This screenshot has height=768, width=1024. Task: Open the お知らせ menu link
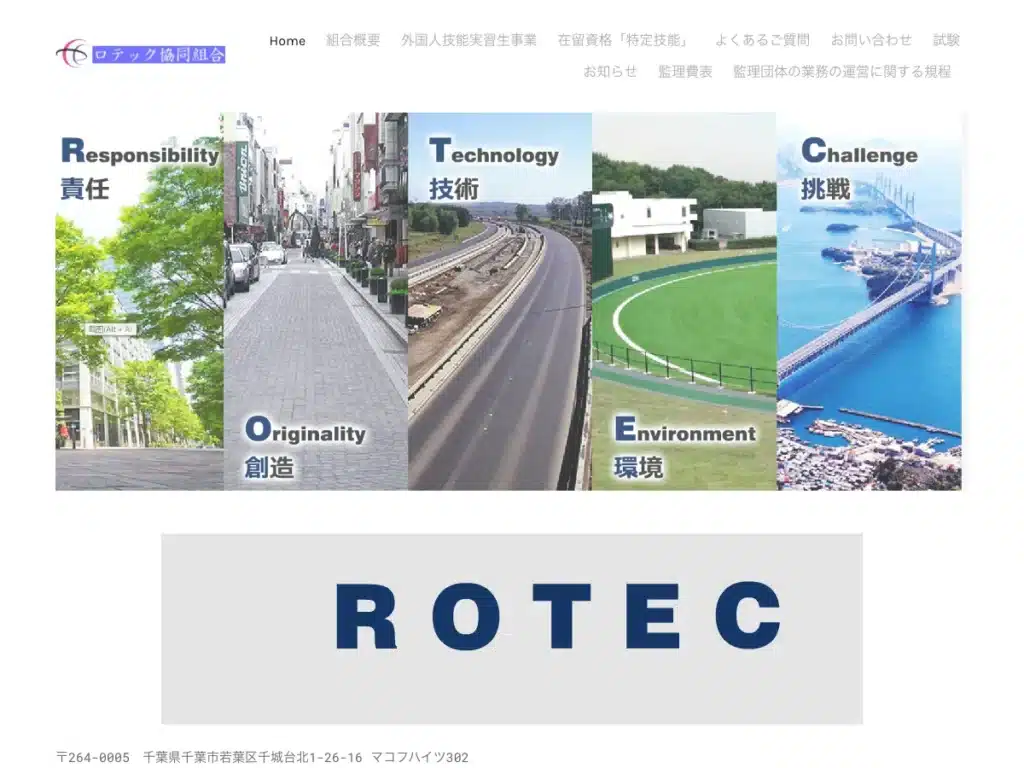[x=610, y=72]
